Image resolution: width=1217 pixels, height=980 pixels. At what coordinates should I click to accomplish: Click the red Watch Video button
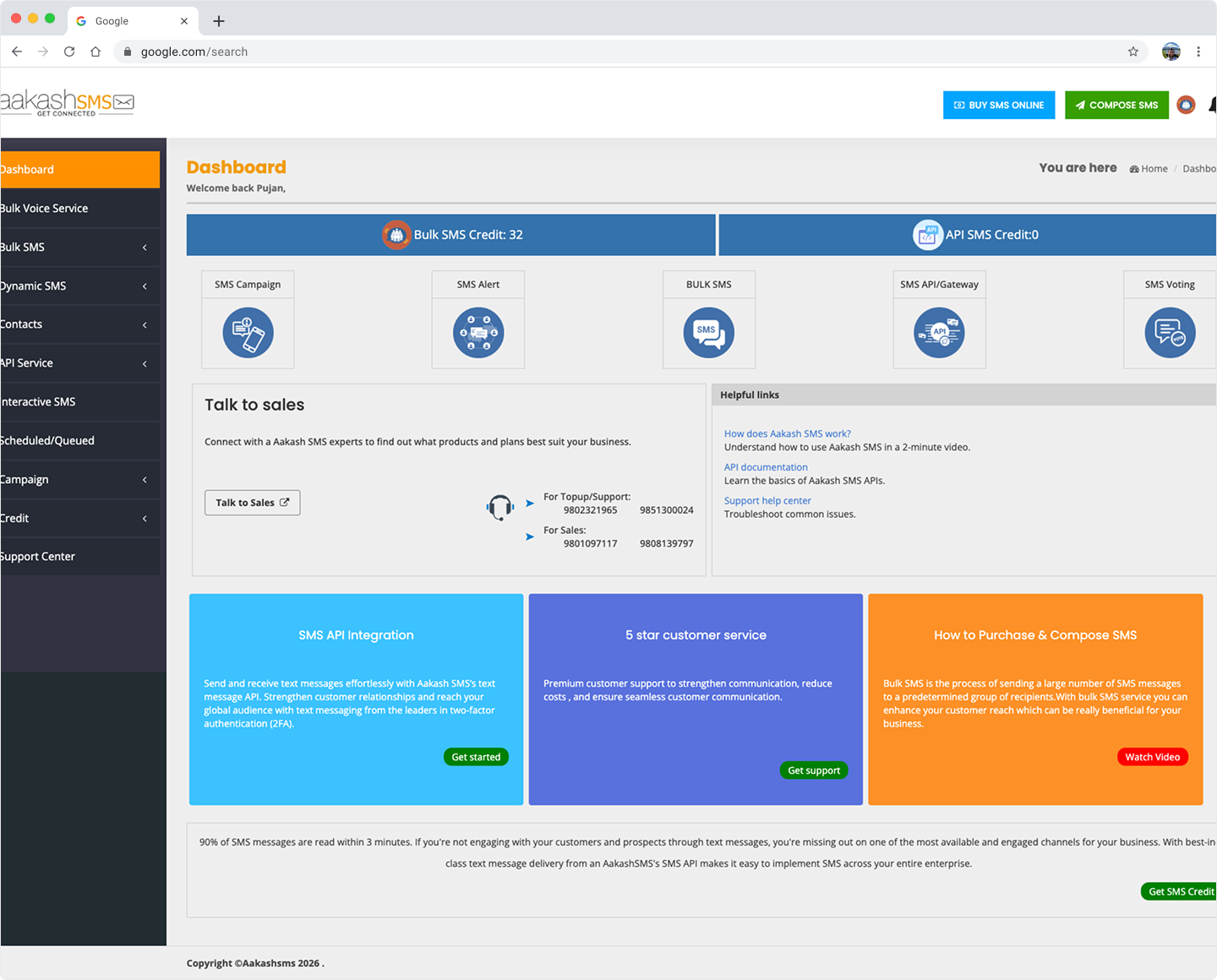[x=1152, y=757]
